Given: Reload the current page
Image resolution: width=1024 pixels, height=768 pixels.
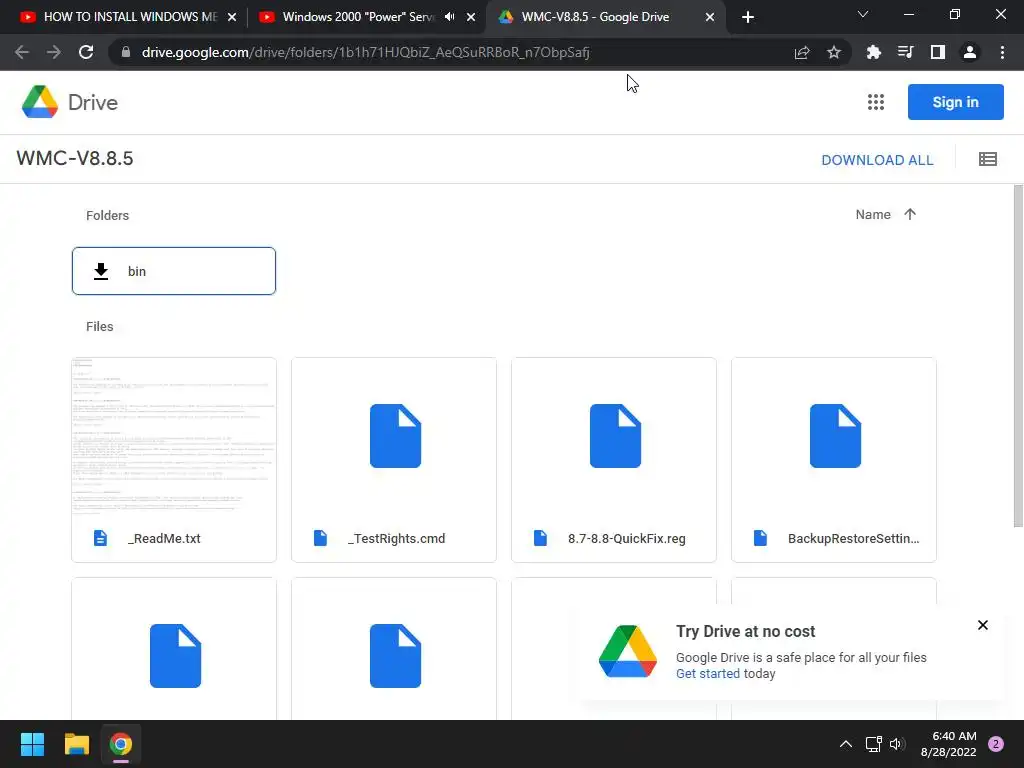Looking at the screenshot, I should tap(86, 52).
